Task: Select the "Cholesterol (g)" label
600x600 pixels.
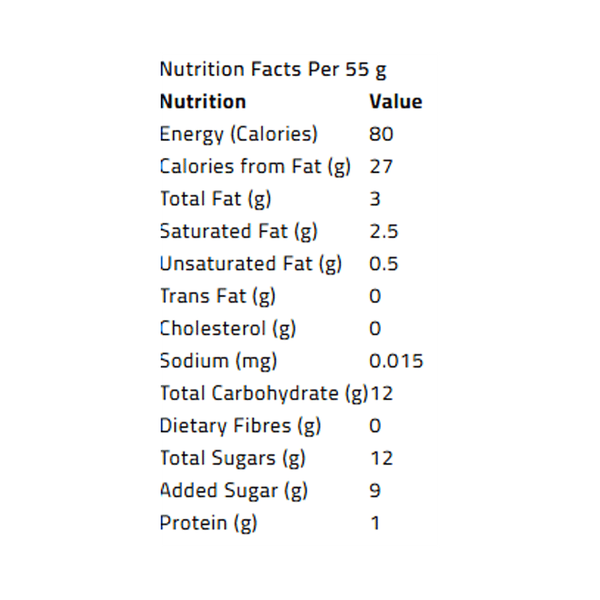Action: click(x=227, y=328)
